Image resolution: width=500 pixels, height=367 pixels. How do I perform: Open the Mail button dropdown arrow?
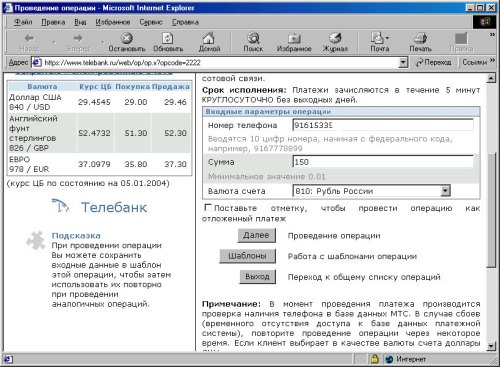[387, 38]
